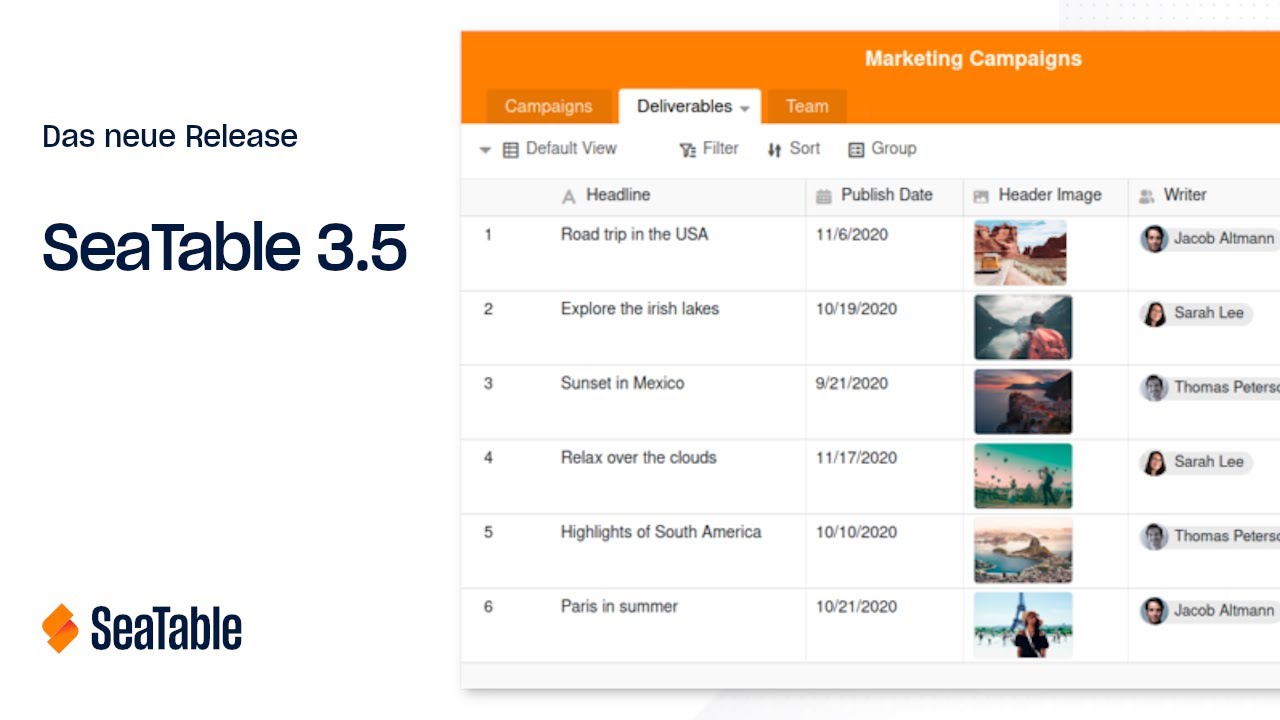Click the Filter funnel icon
Screen dimensions: 1280x720
pos(688,149)
